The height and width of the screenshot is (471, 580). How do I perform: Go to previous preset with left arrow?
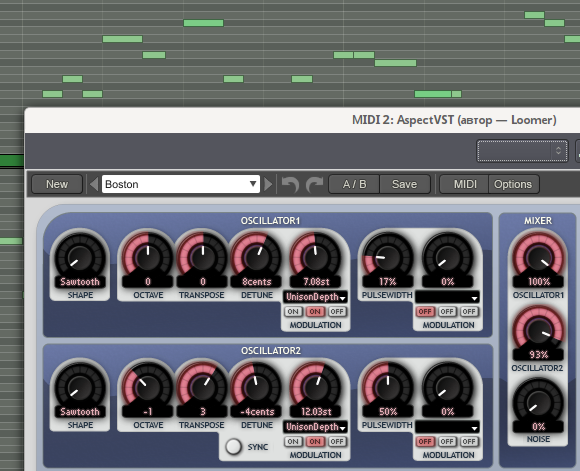coord(94,184)
